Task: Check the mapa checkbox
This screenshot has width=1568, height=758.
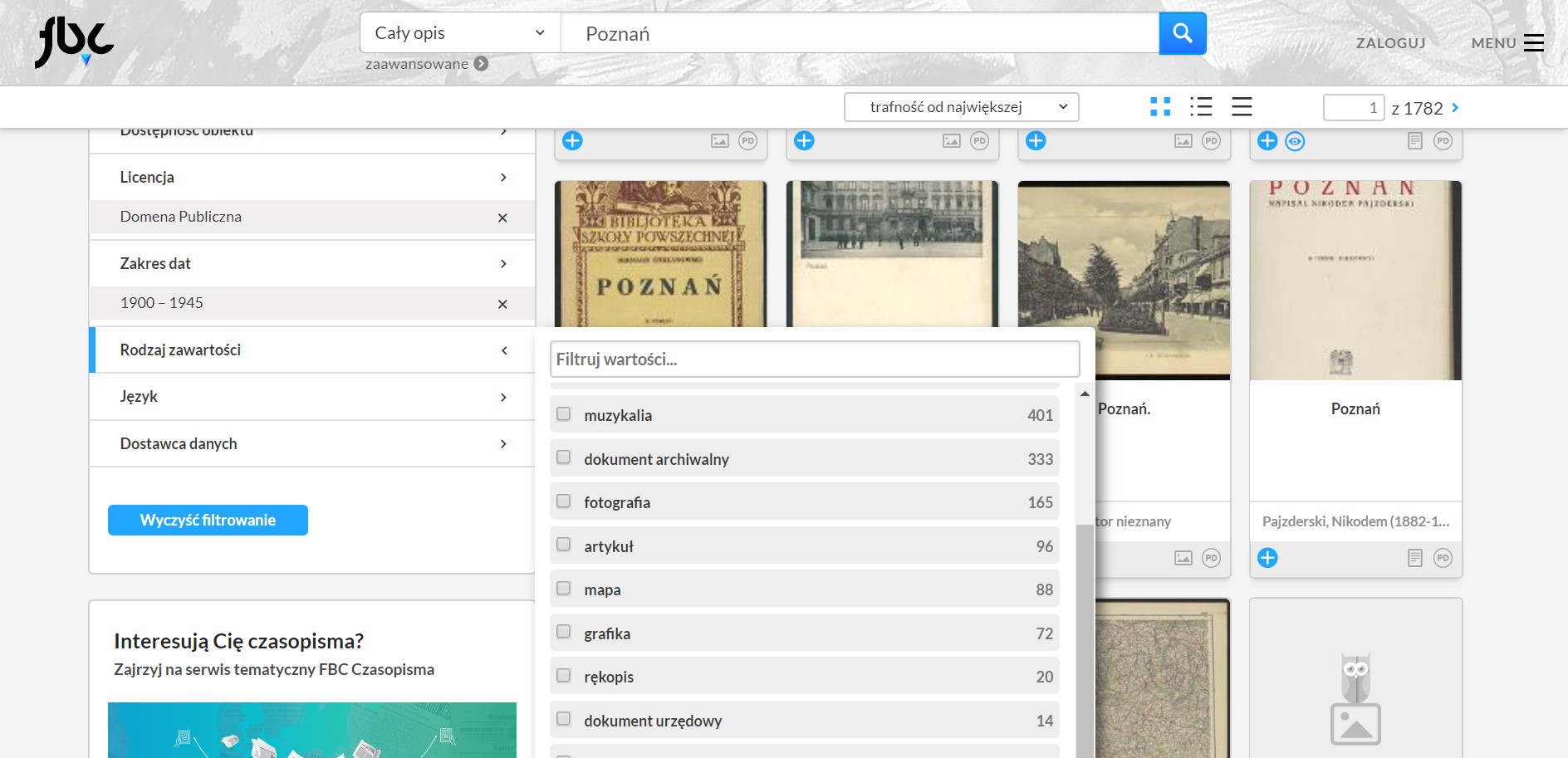Action: [x=563, y=588]
